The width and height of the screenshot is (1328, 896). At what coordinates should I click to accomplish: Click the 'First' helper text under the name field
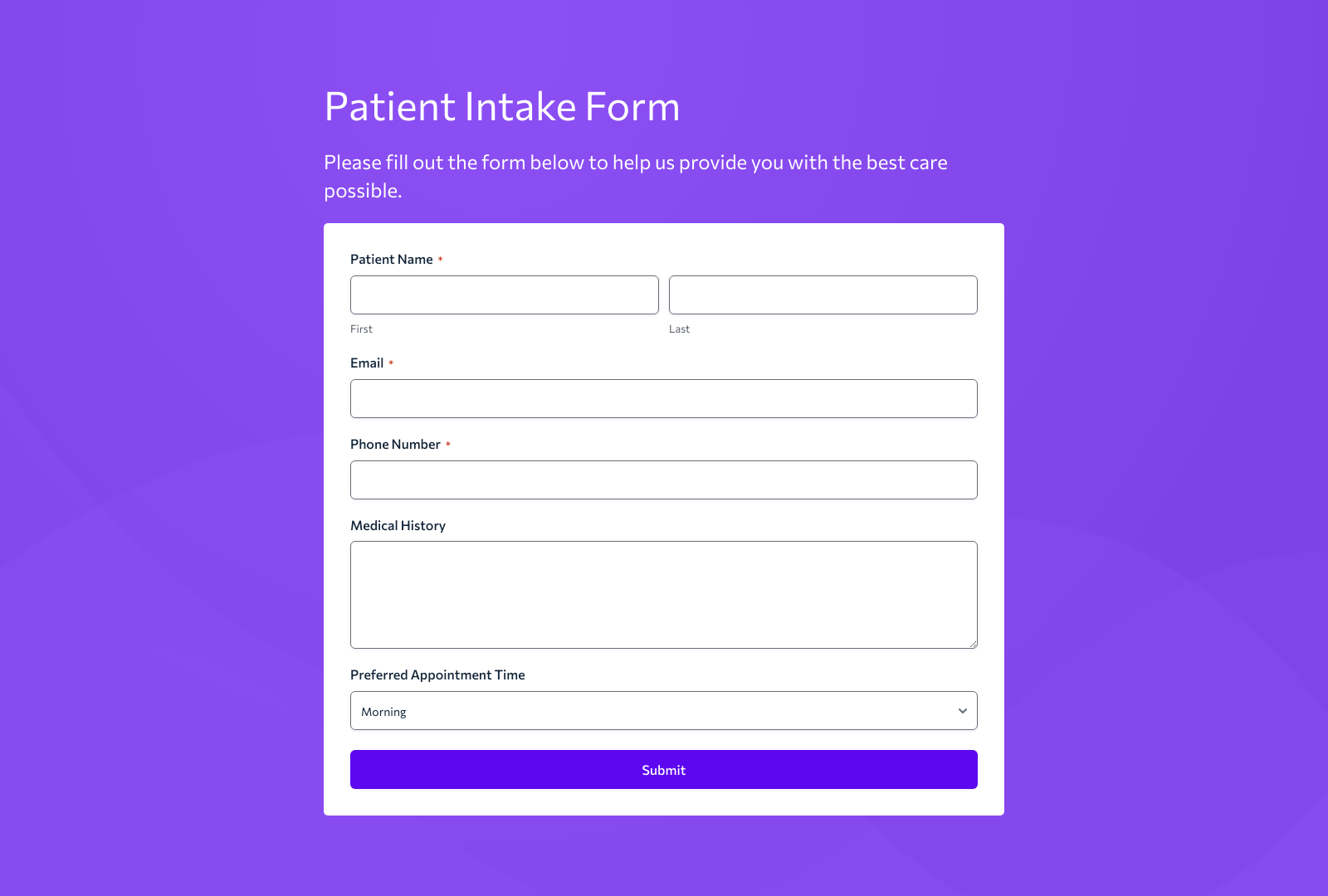(x=361, y=329)
